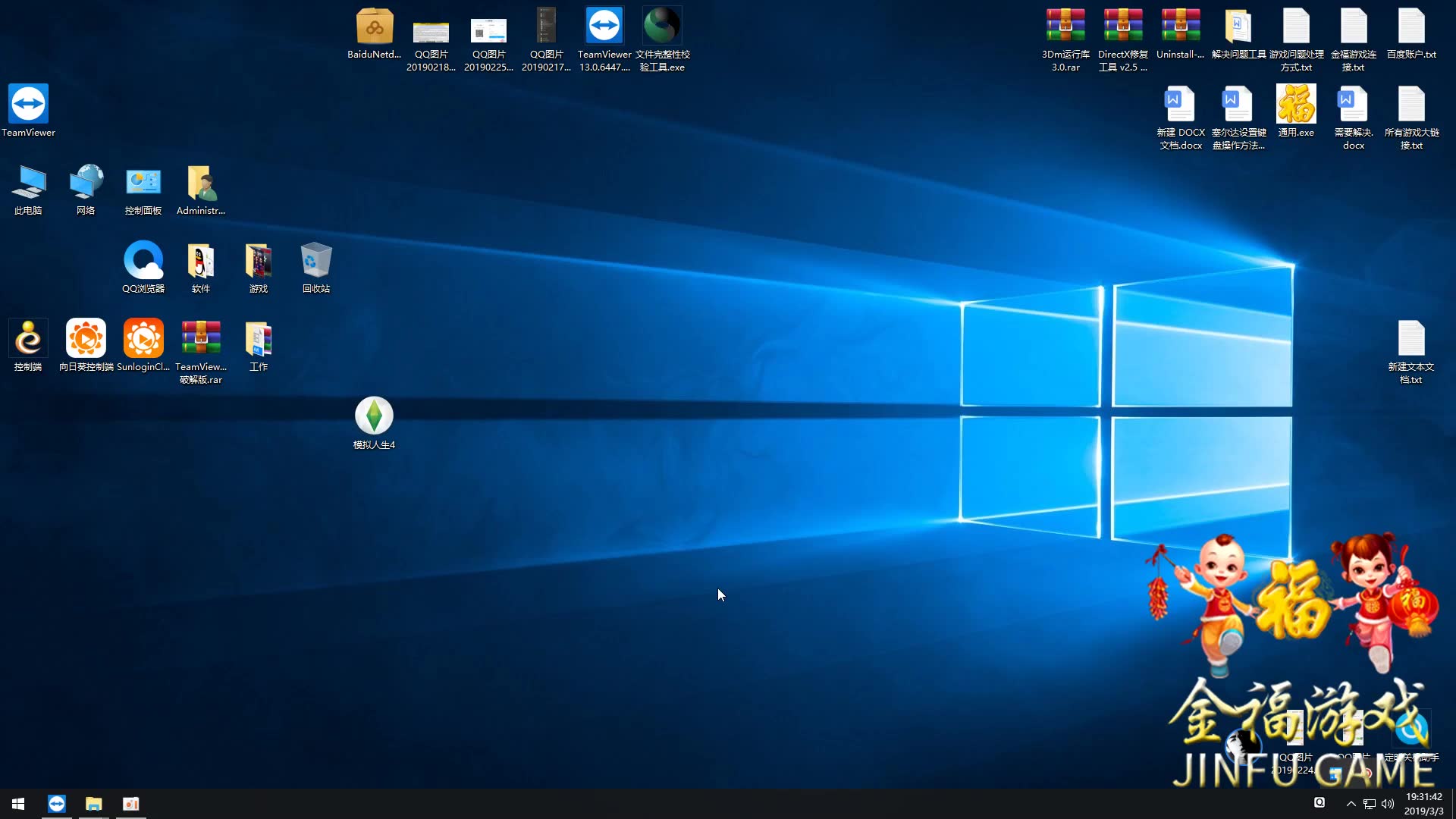Select the 百度账户.txt file

pyautogui.click(x=1411, y=27)
